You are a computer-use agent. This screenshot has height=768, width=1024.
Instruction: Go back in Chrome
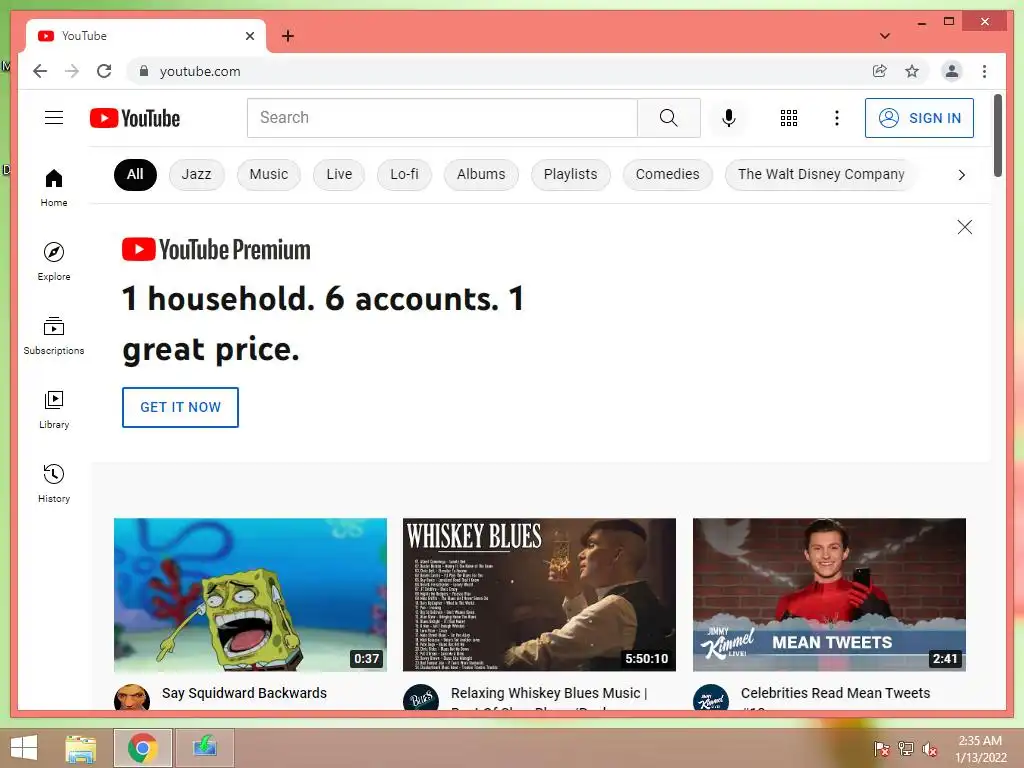click(40, 71)
